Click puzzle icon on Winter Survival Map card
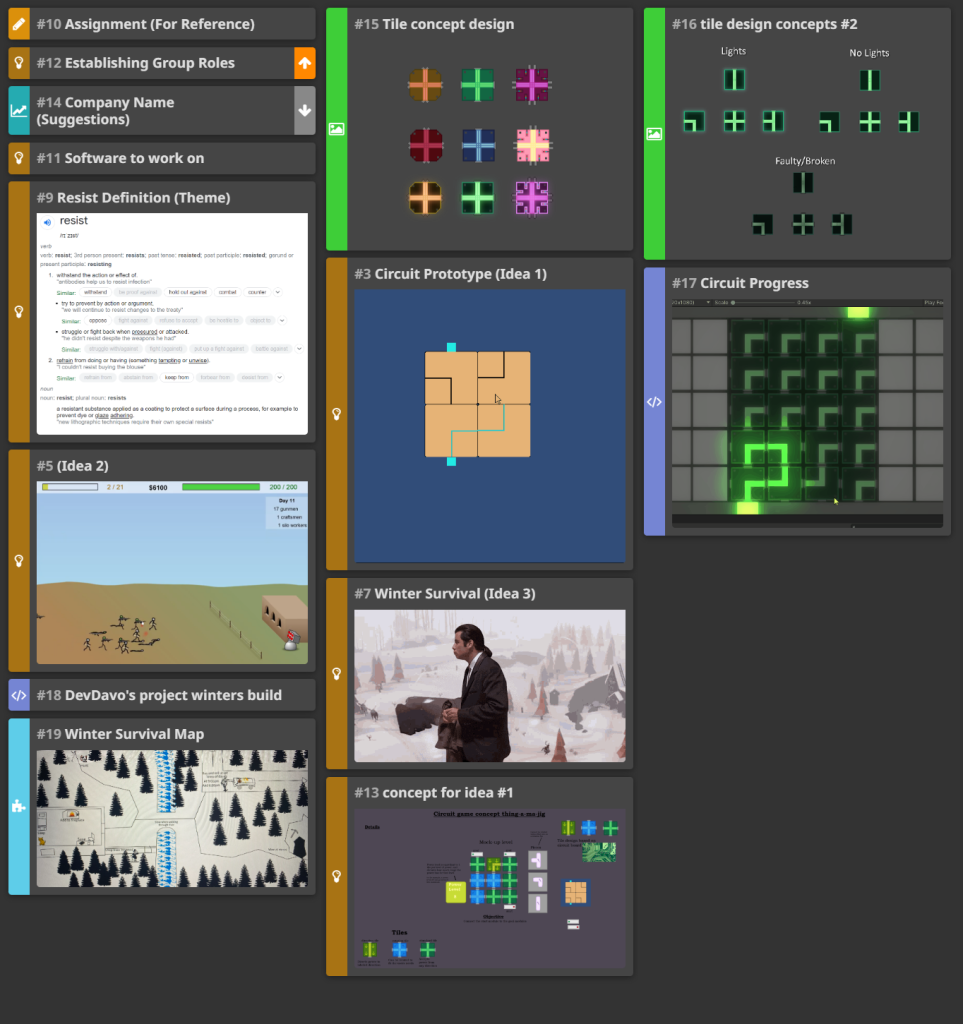Viewport: 963px width, 1024px height. [x=19, y=806]
